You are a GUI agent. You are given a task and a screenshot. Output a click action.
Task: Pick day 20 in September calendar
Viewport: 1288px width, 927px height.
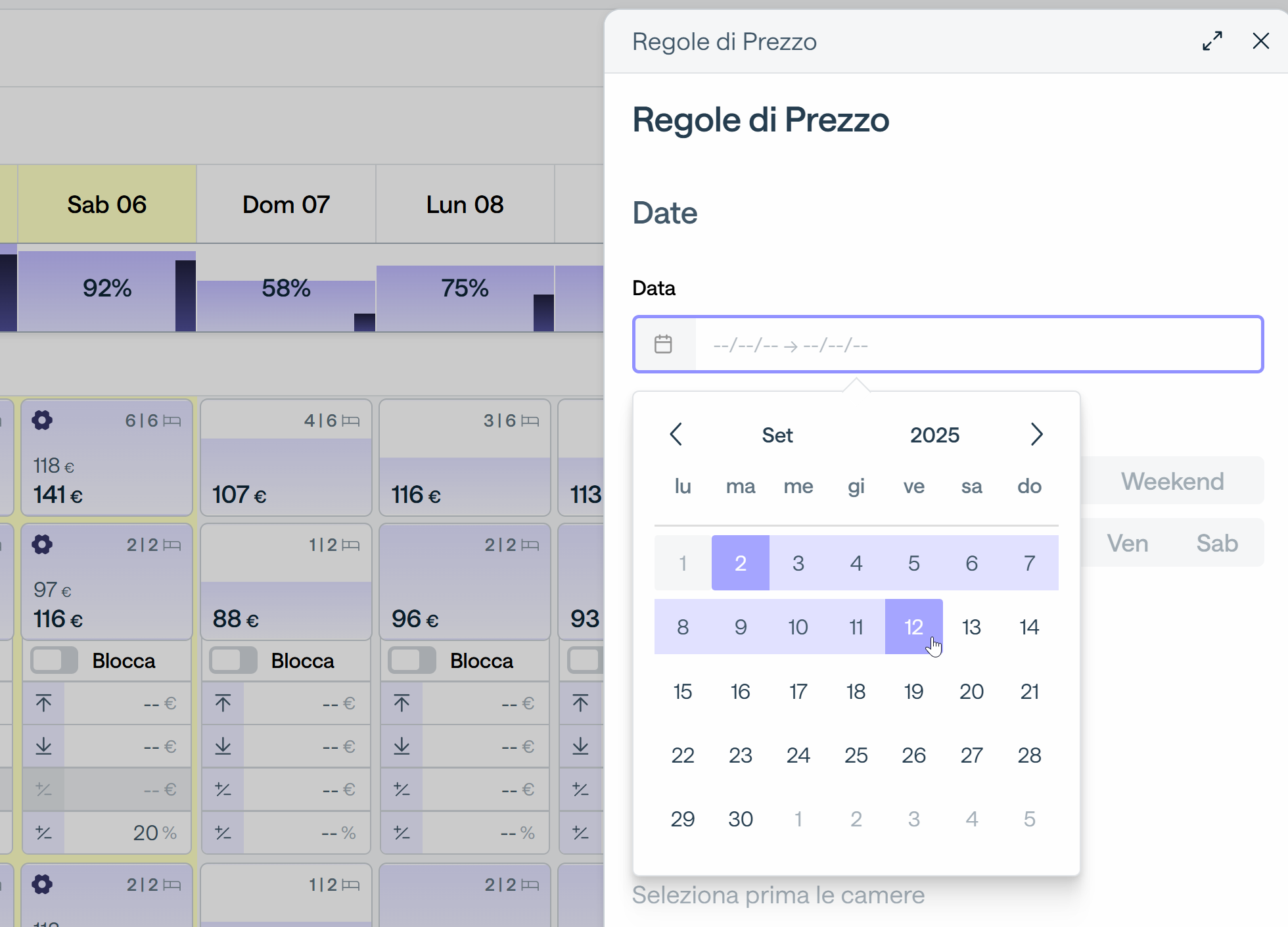971,691
